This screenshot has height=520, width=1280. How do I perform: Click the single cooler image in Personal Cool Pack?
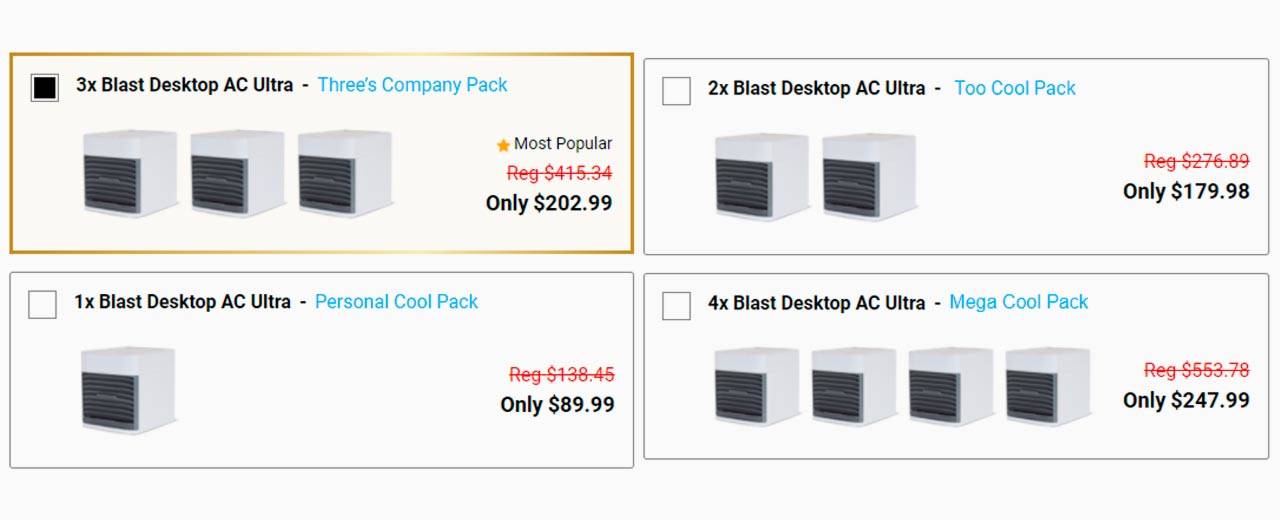click(128, 389)
